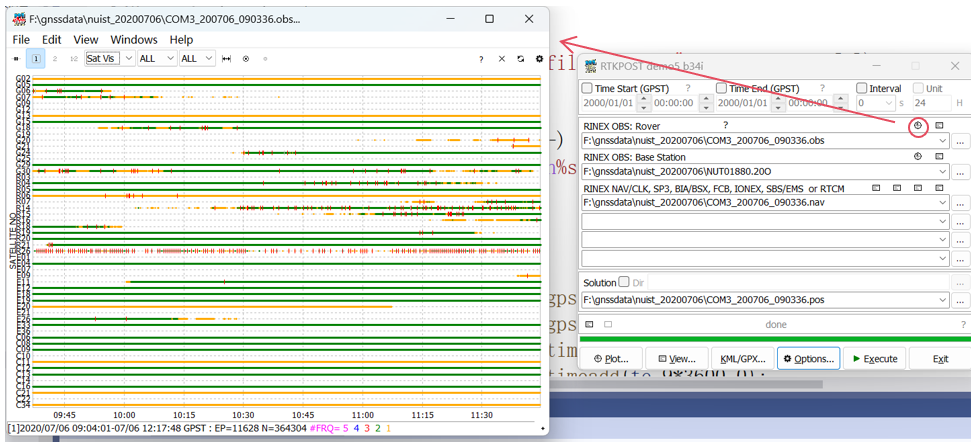The width and height of the screenshot is (971, 442).
Task: Open the second ALL dropdown in RTKPLOT
Action: [209, 58]
